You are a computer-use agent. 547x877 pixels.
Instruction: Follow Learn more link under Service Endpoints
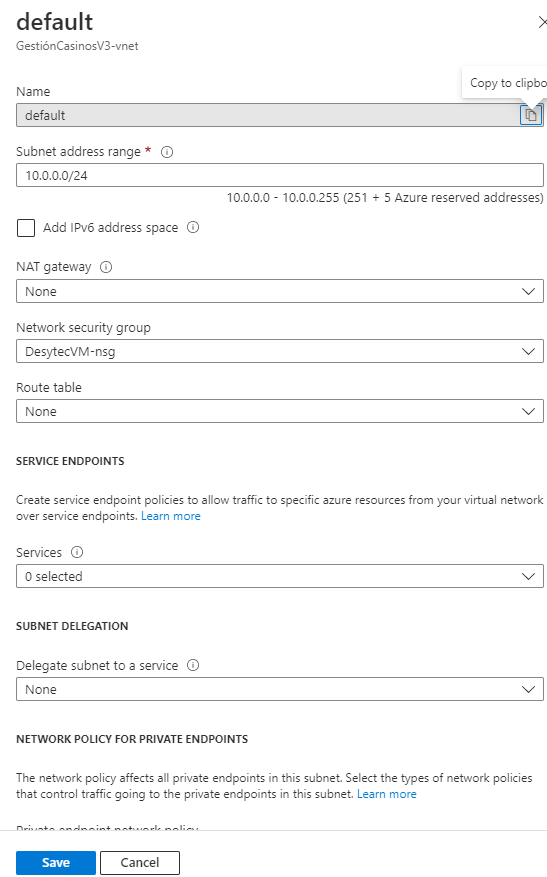[171, 516]
